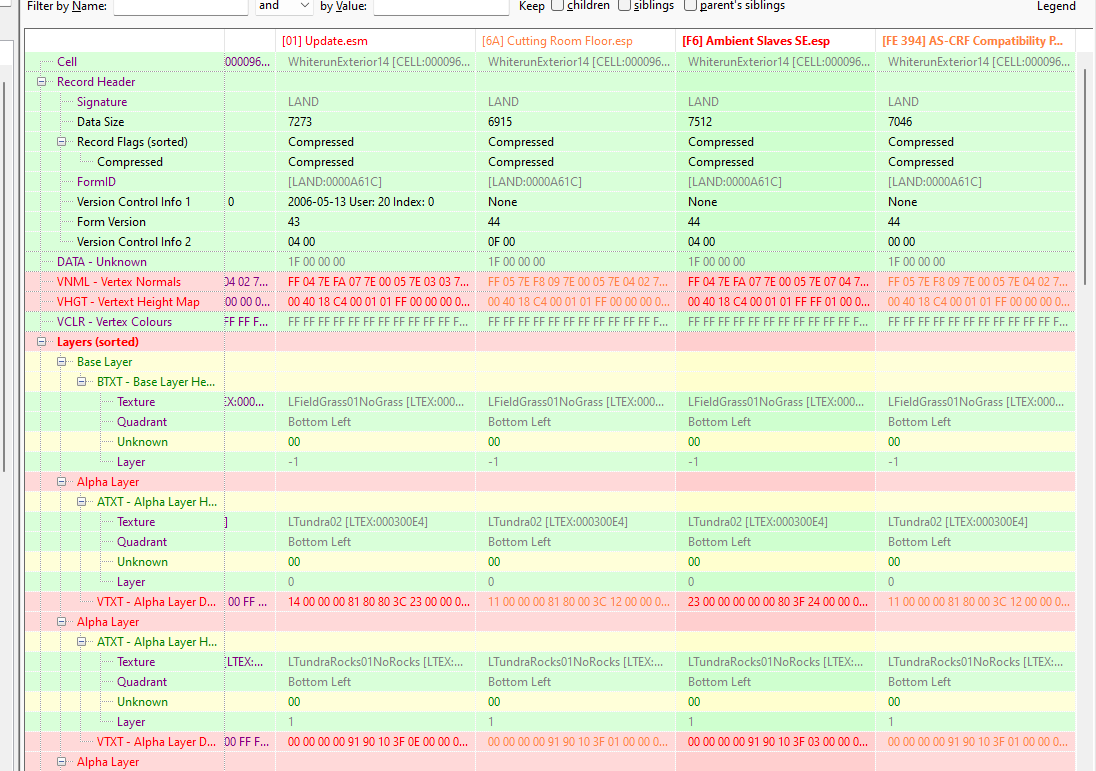Click VTXT value starting 23 00 00 00 00
Viewport: 1096px width, 771px height.
(x=779, y=602)
